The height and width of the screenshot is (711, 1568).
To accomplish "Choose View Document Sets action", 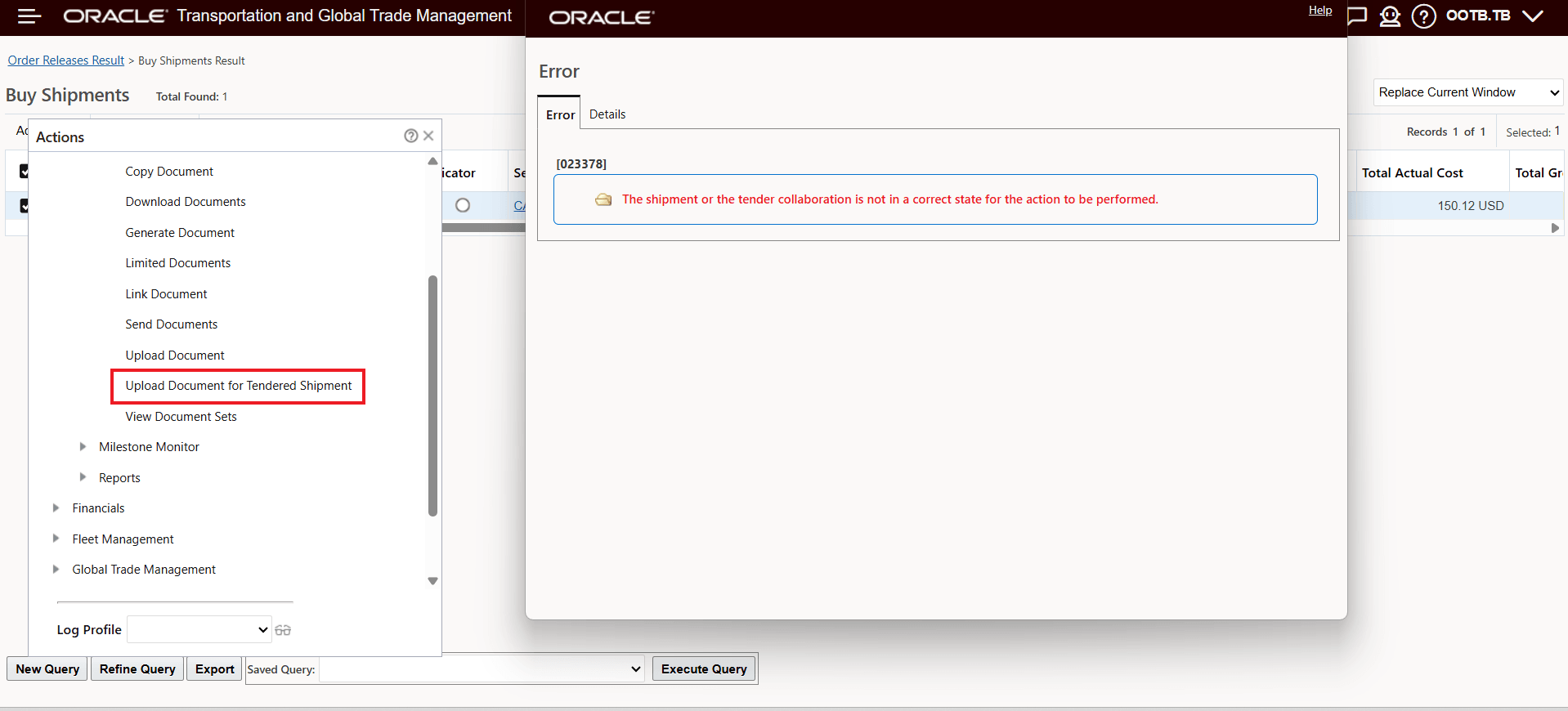I will [181, 417].
